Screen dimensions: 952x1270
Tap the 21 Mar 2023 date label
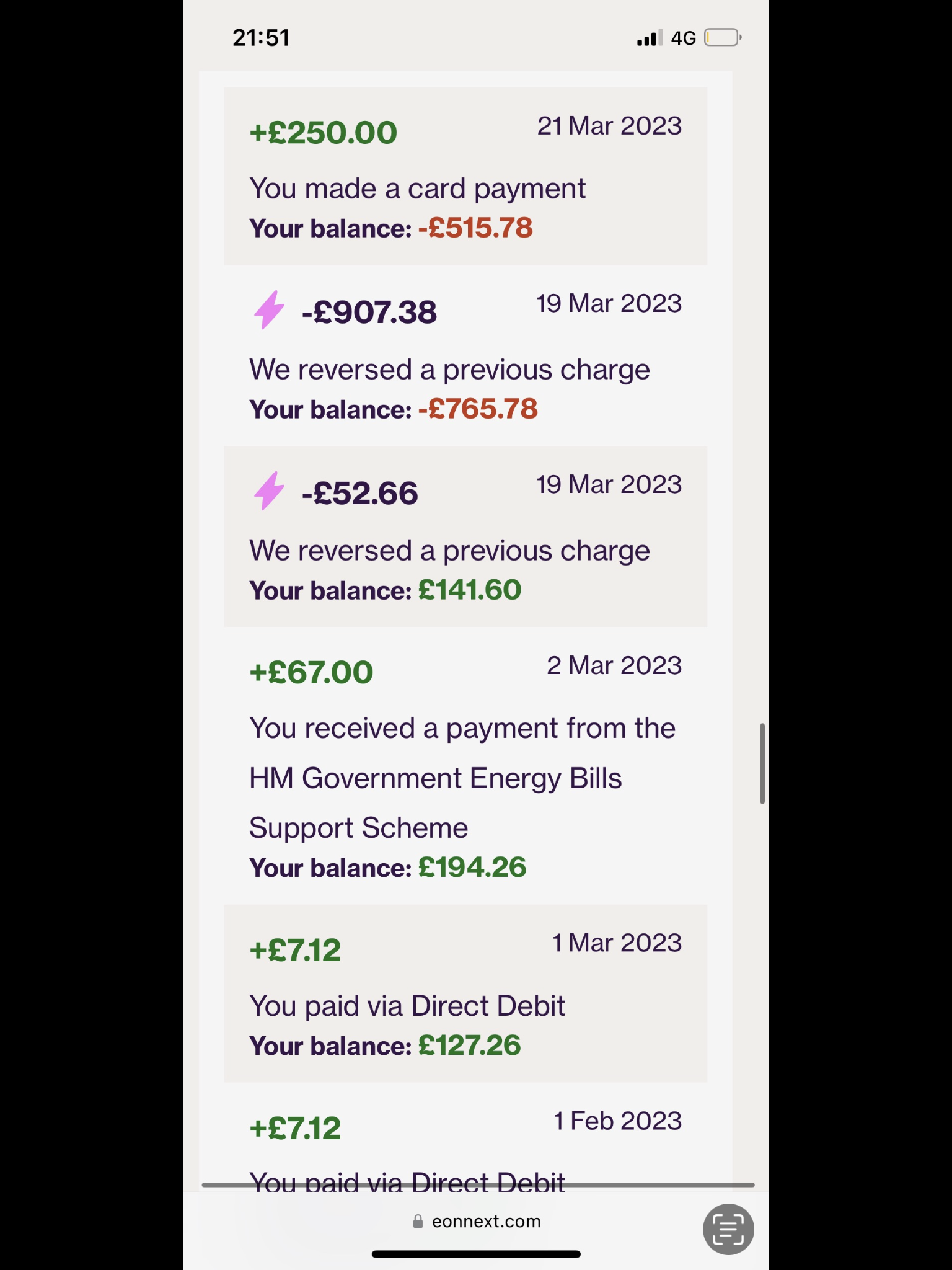click(x=609, y=126)
